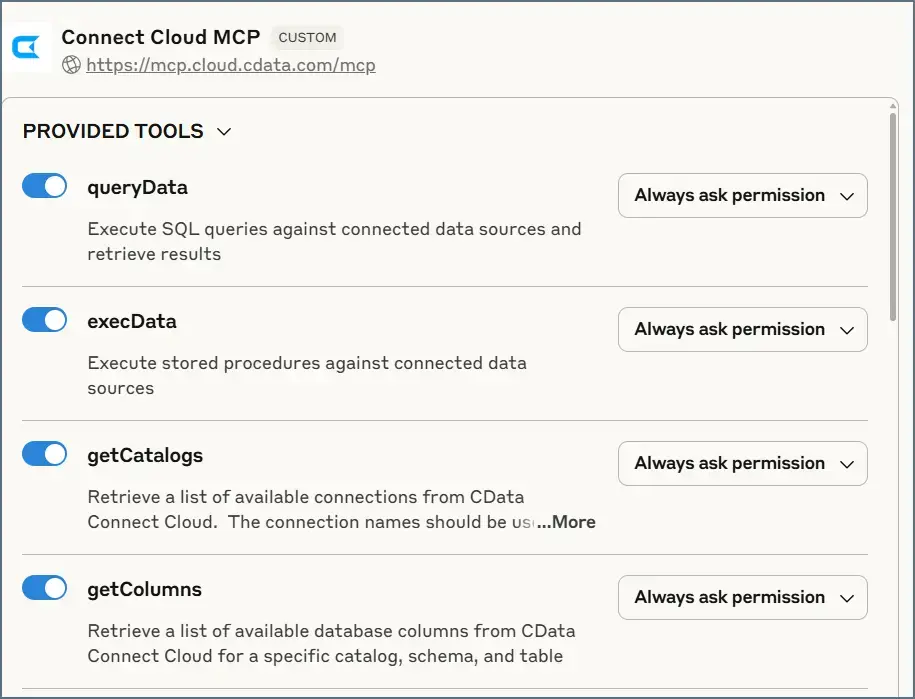Click the globe icon next to the URL
This screenshot has width=915, height=699.
[70, 65]
